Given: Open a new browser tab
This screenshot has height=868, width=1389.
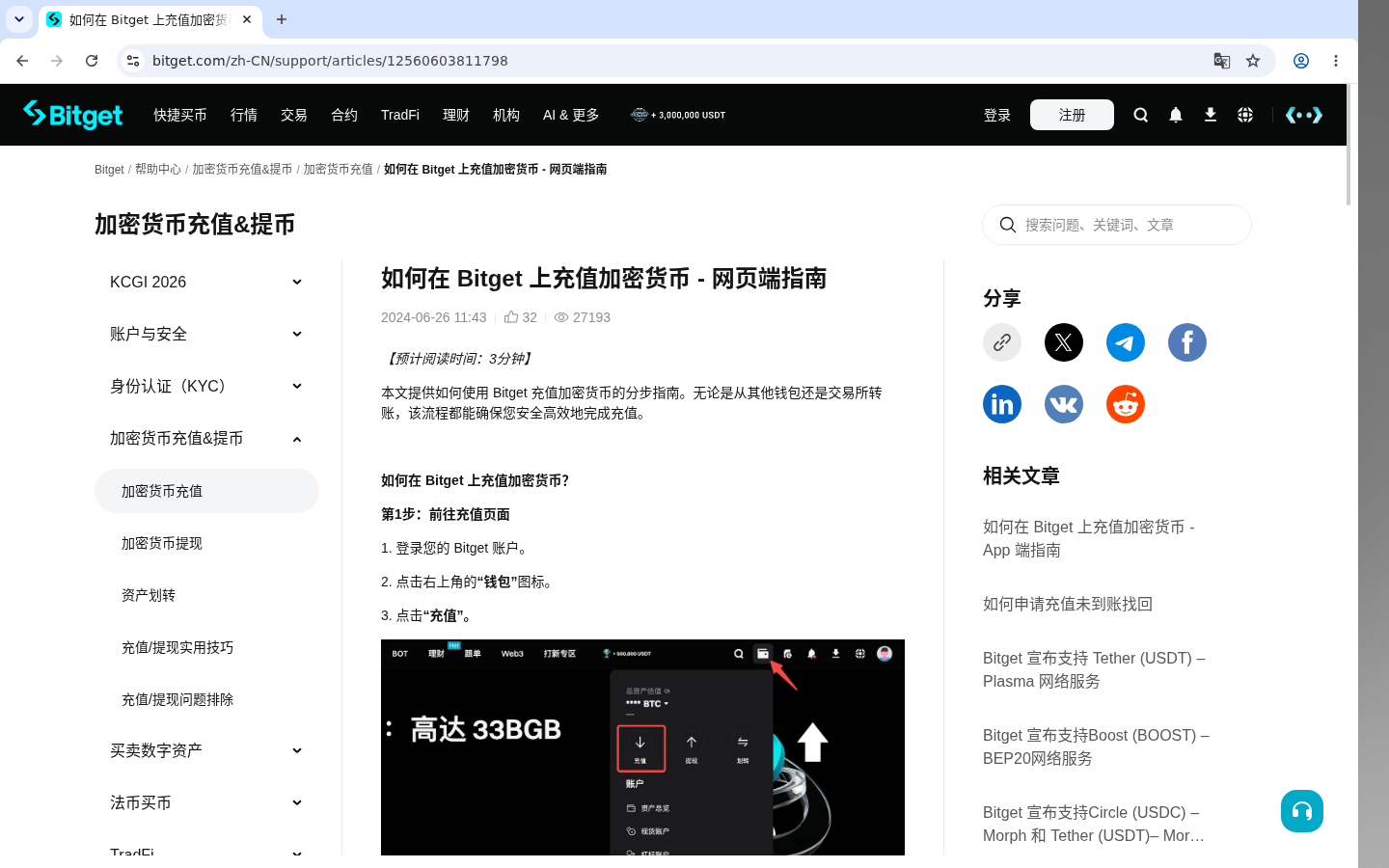Looking at the screenshot, I should 282,19.
